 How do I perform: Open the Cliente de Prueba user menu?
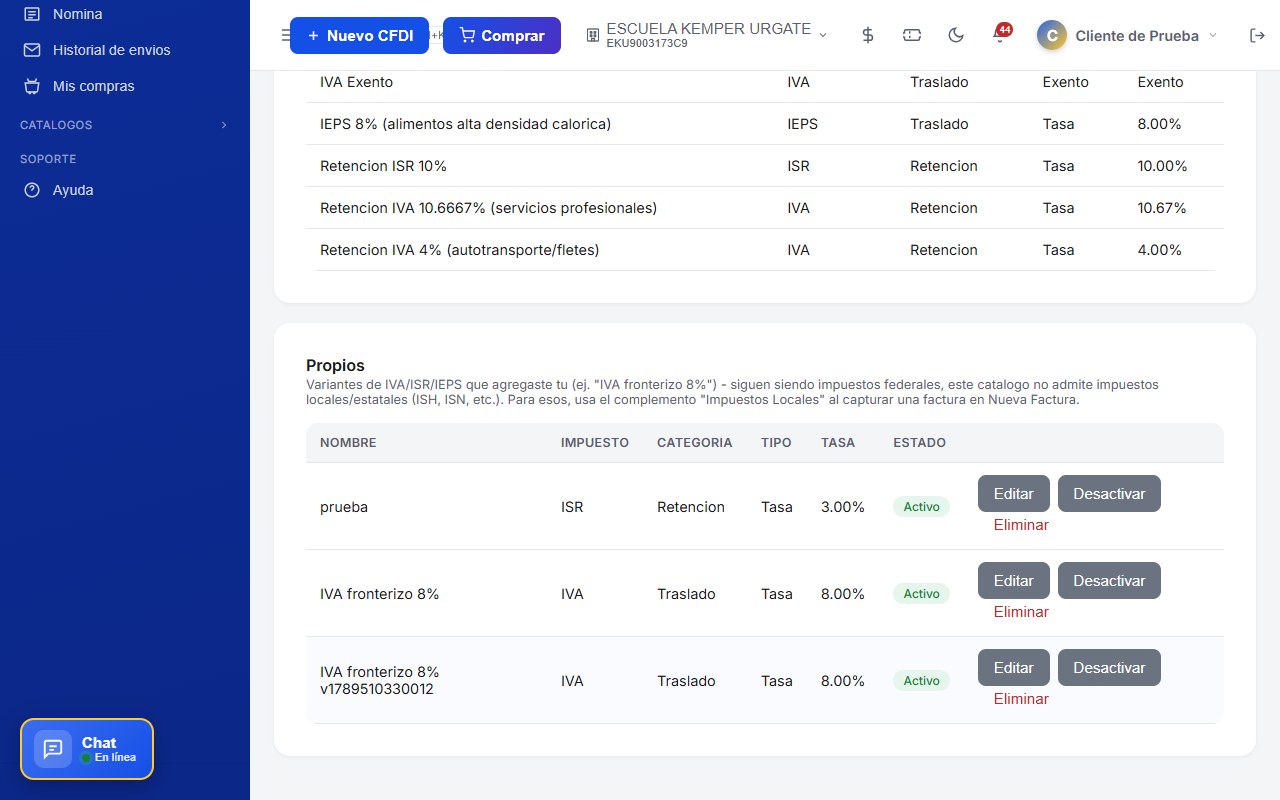pyautogui.click(x=1127, y=35)
